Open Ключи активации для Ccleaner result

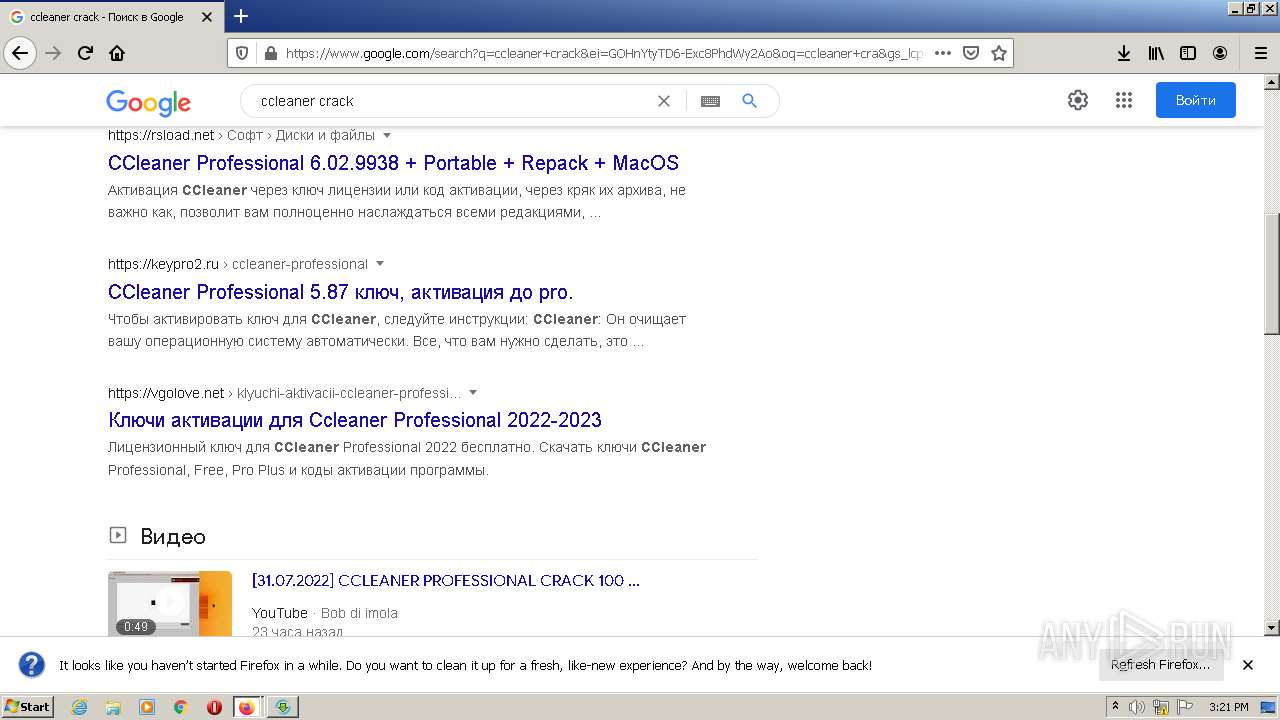(355, 420)
